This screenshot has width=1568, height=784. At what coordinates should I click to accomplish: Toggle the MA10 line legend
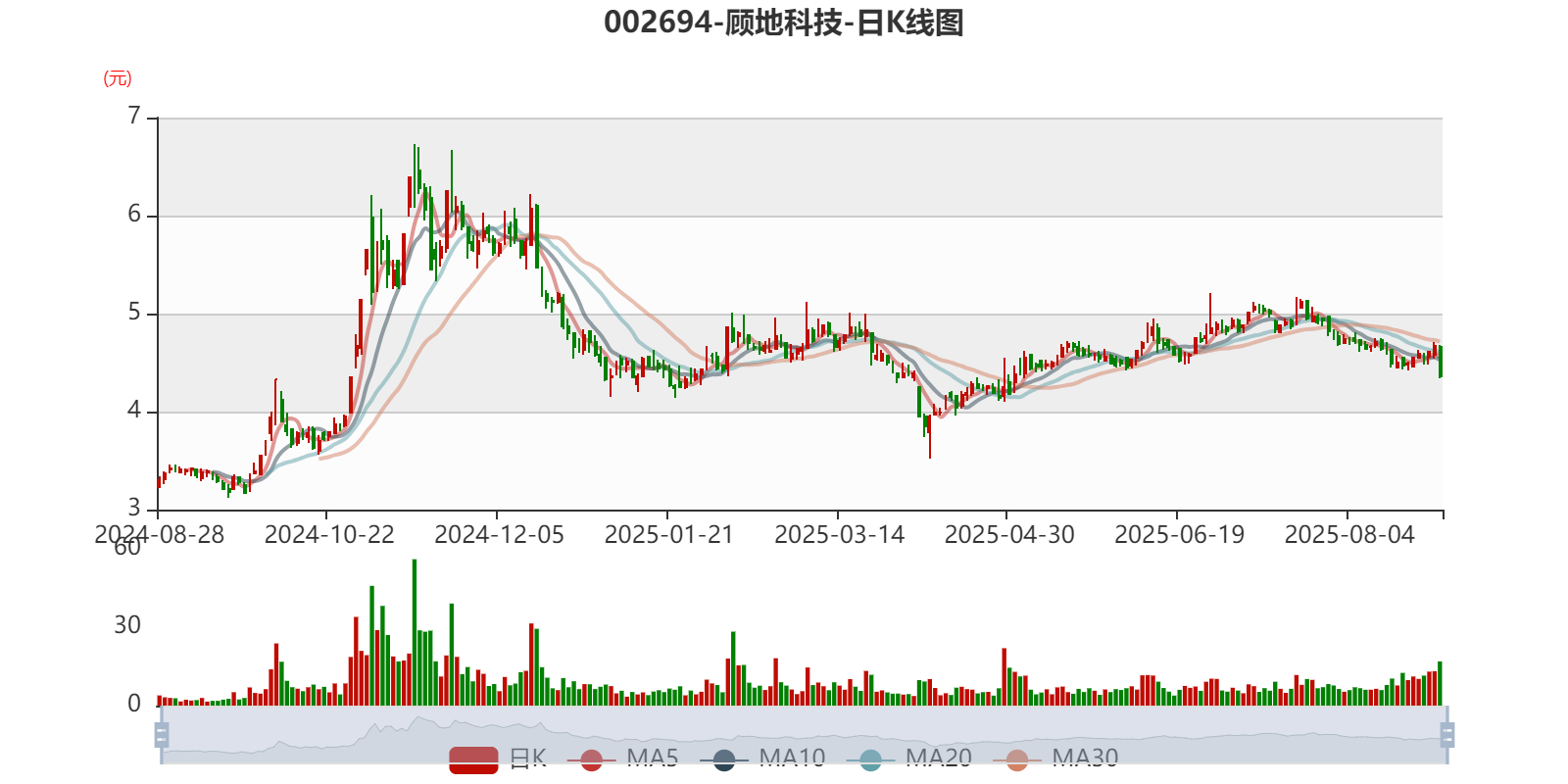click(x=762, y=759)
